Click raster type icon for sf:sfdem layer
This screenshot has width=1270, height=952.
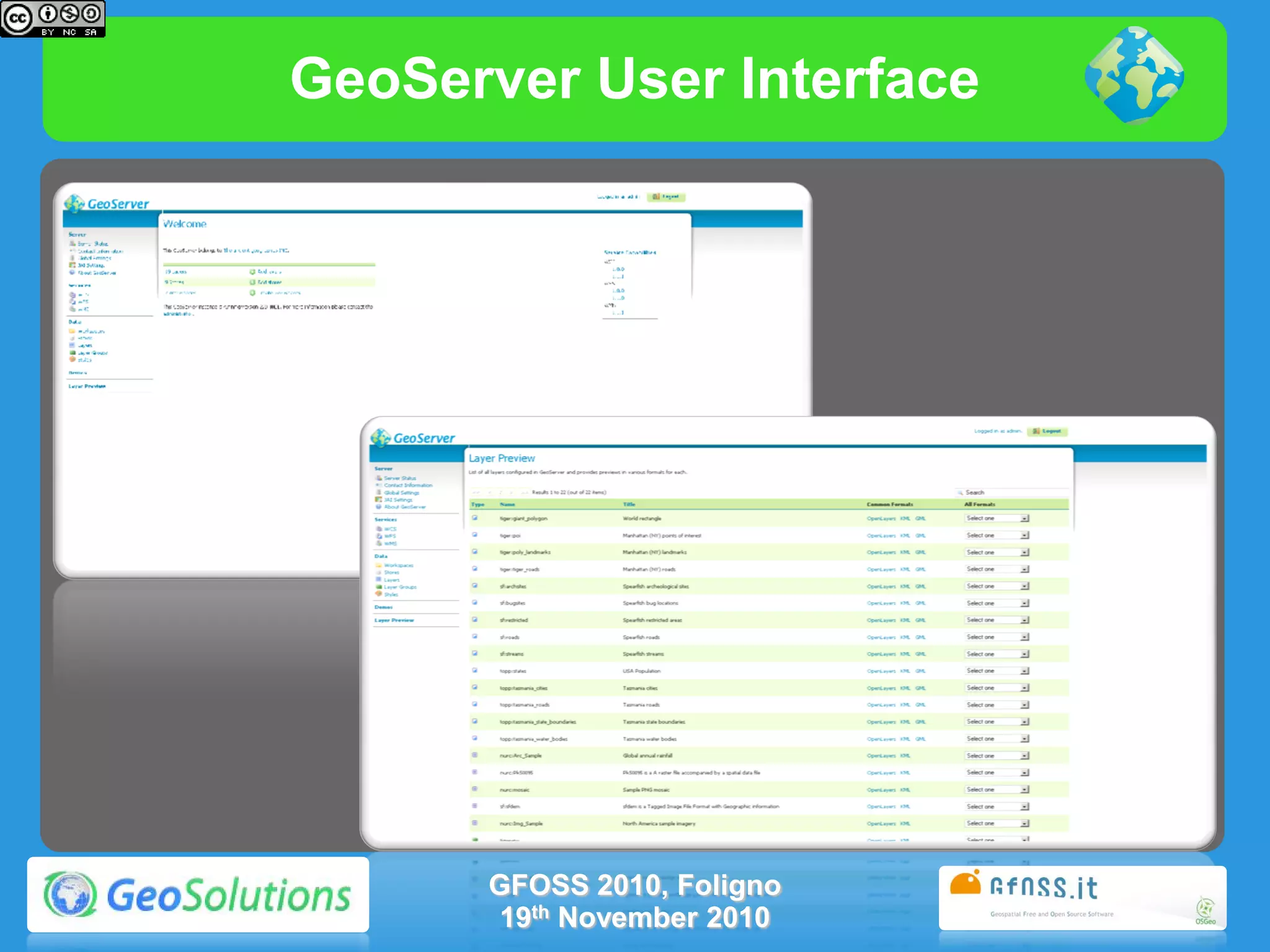475,806
